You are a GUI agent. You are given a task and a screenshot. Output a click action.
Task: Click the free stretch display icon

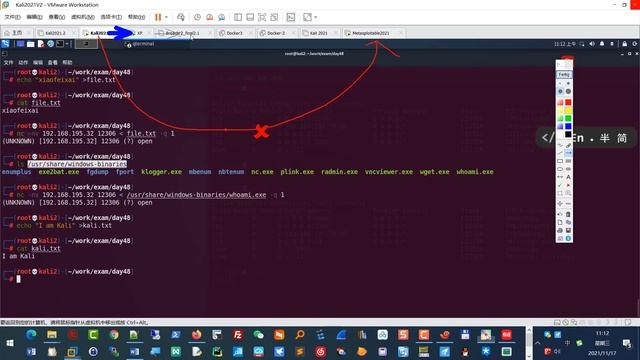click(x=307, y=17)
